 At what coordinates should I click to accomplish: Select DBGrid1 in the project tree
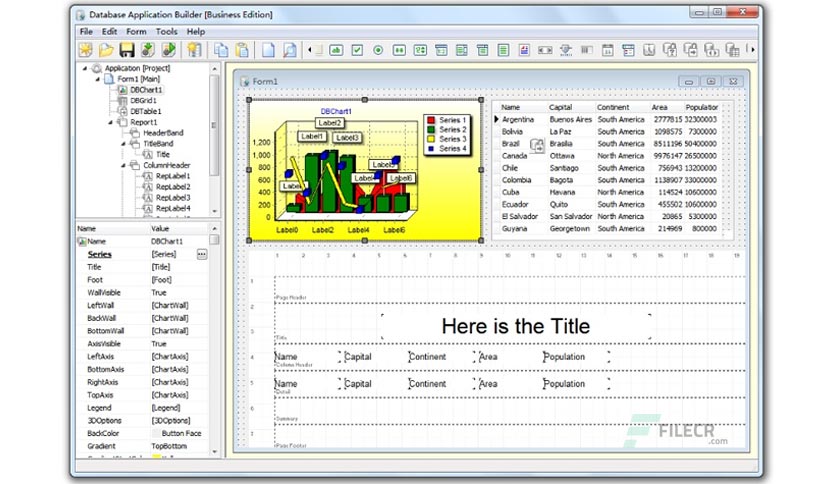tap(143, 100)
